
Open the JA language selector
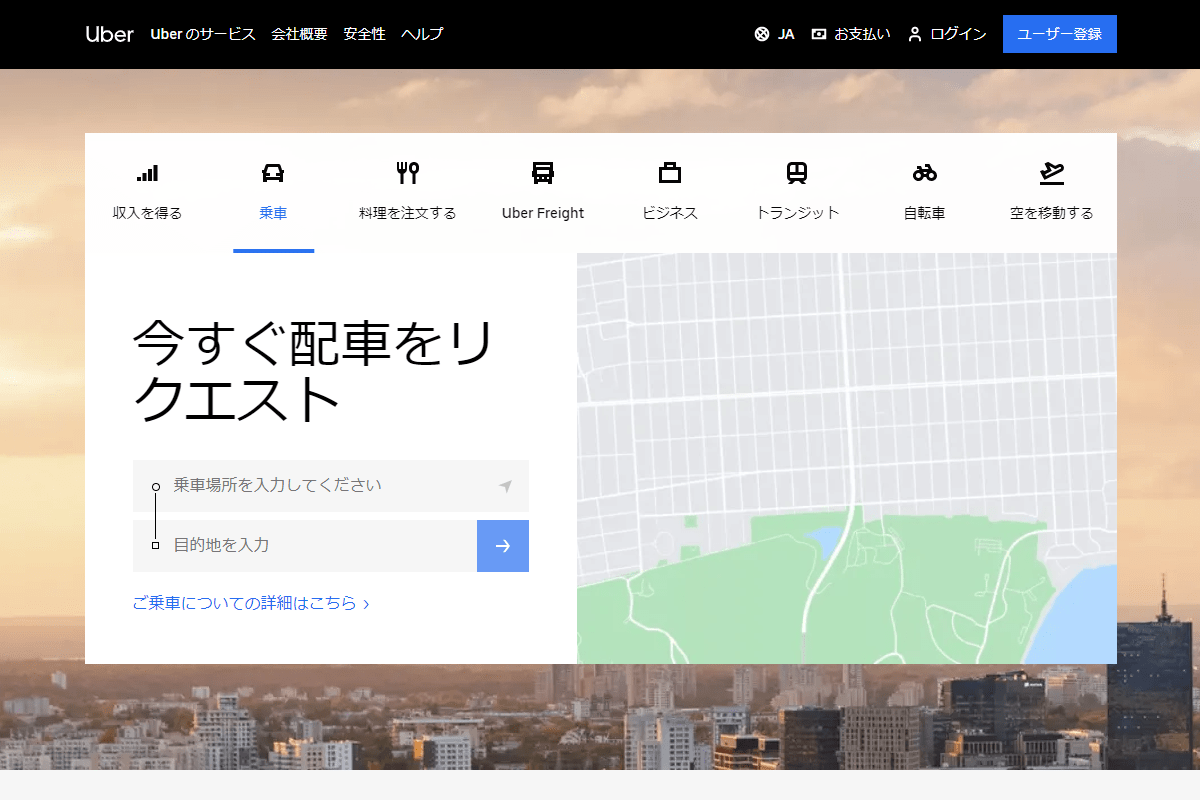pyautogui.click(x=775, y=34)
